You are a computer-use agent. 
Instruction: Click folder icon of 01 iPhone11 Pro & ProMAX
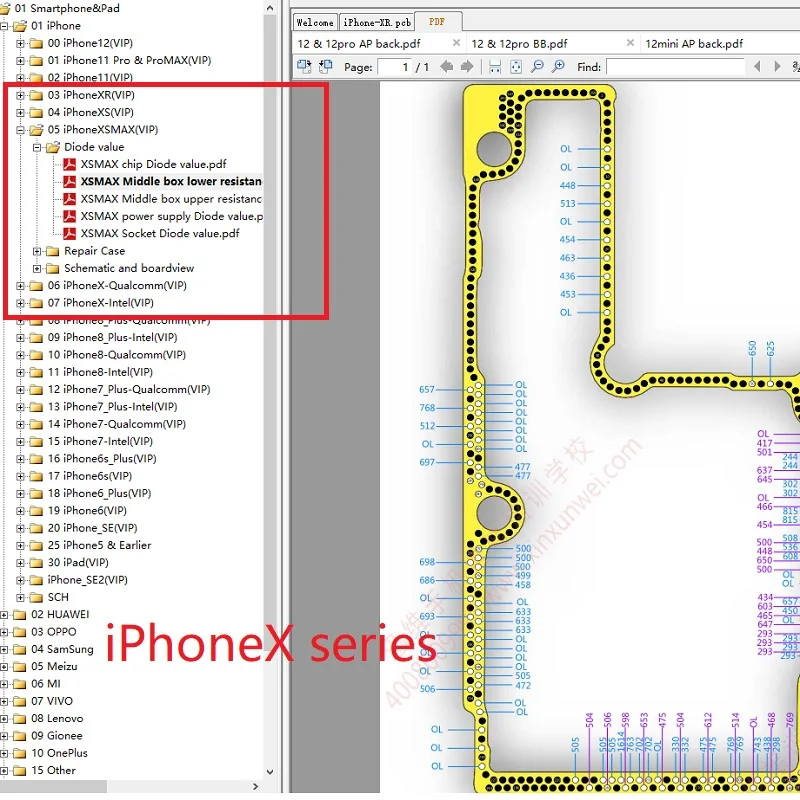click(36, 61)
